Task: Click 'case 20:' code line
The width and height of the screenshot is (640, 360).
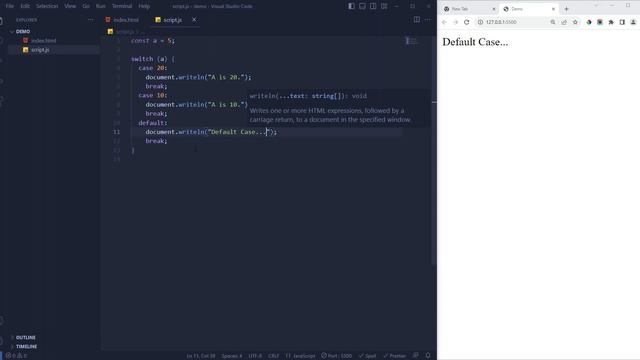Action: pyautogui.click(x=153, y=68)
